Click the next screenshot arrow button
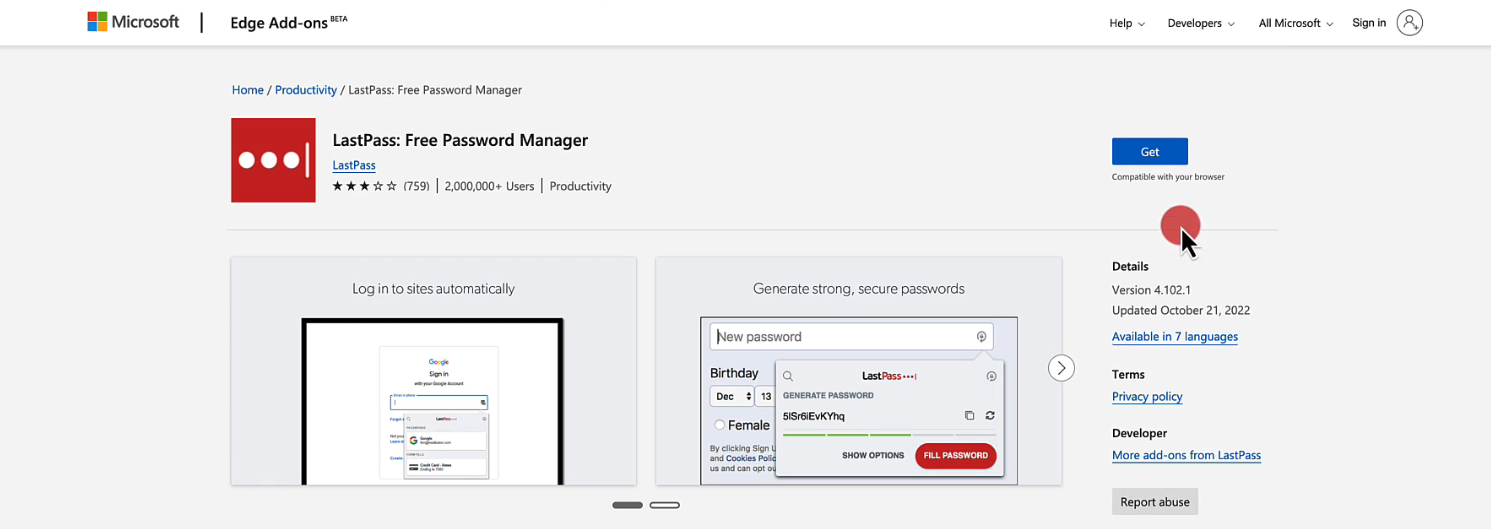This screenshot has height=529, width=1491. coord(1061,368)
